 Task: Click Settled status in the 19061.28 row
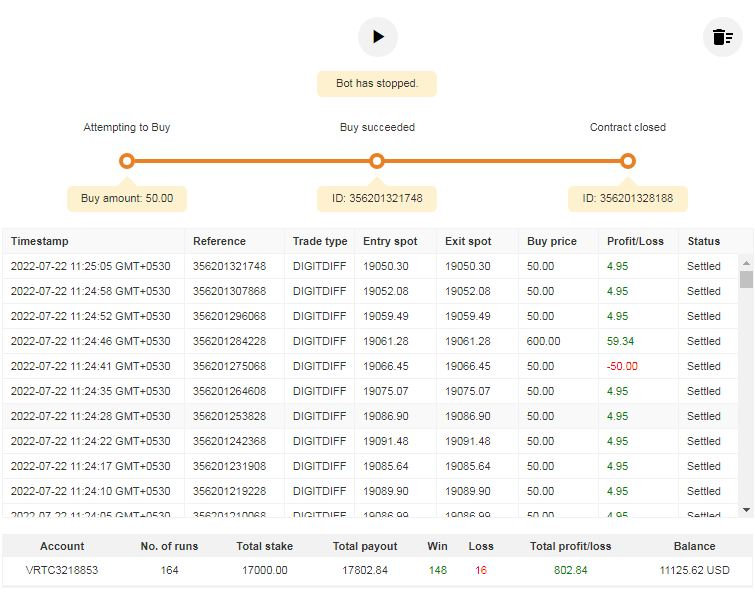pyautogui.click(x=704, y=341)
